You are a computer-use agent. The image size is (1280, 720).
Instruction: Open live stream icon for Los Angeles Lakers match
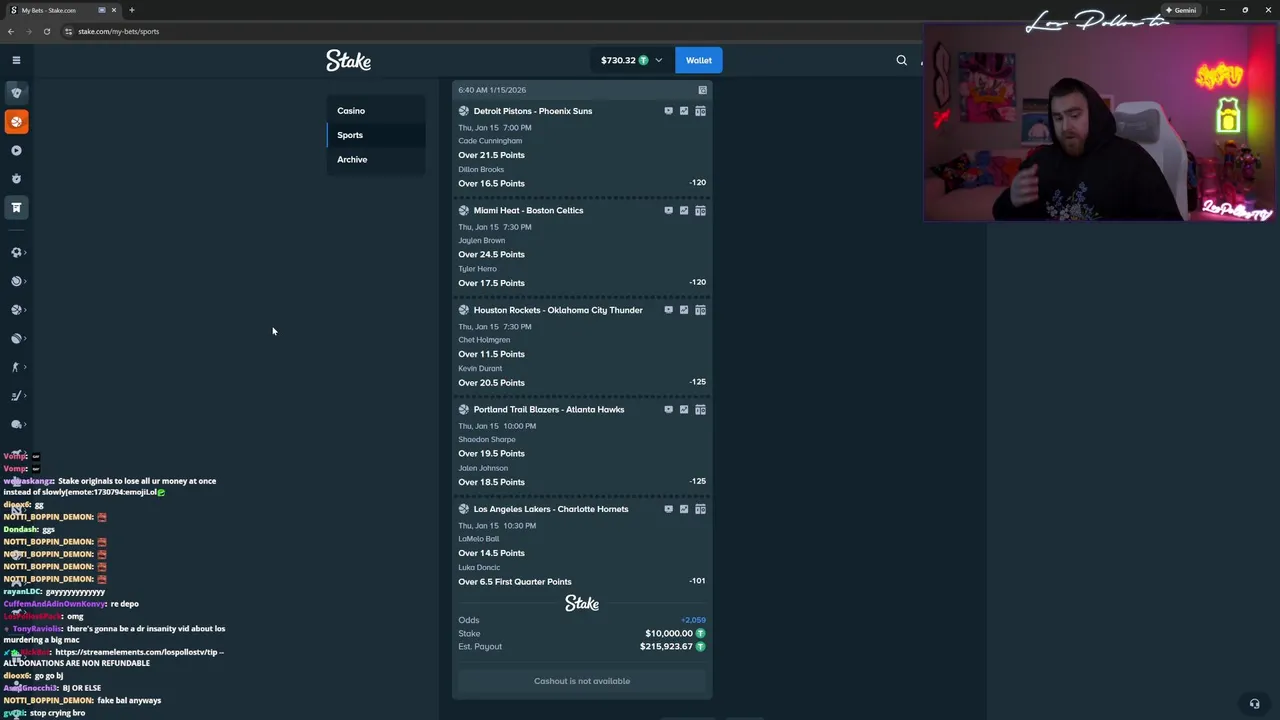(x=668, y=509)
